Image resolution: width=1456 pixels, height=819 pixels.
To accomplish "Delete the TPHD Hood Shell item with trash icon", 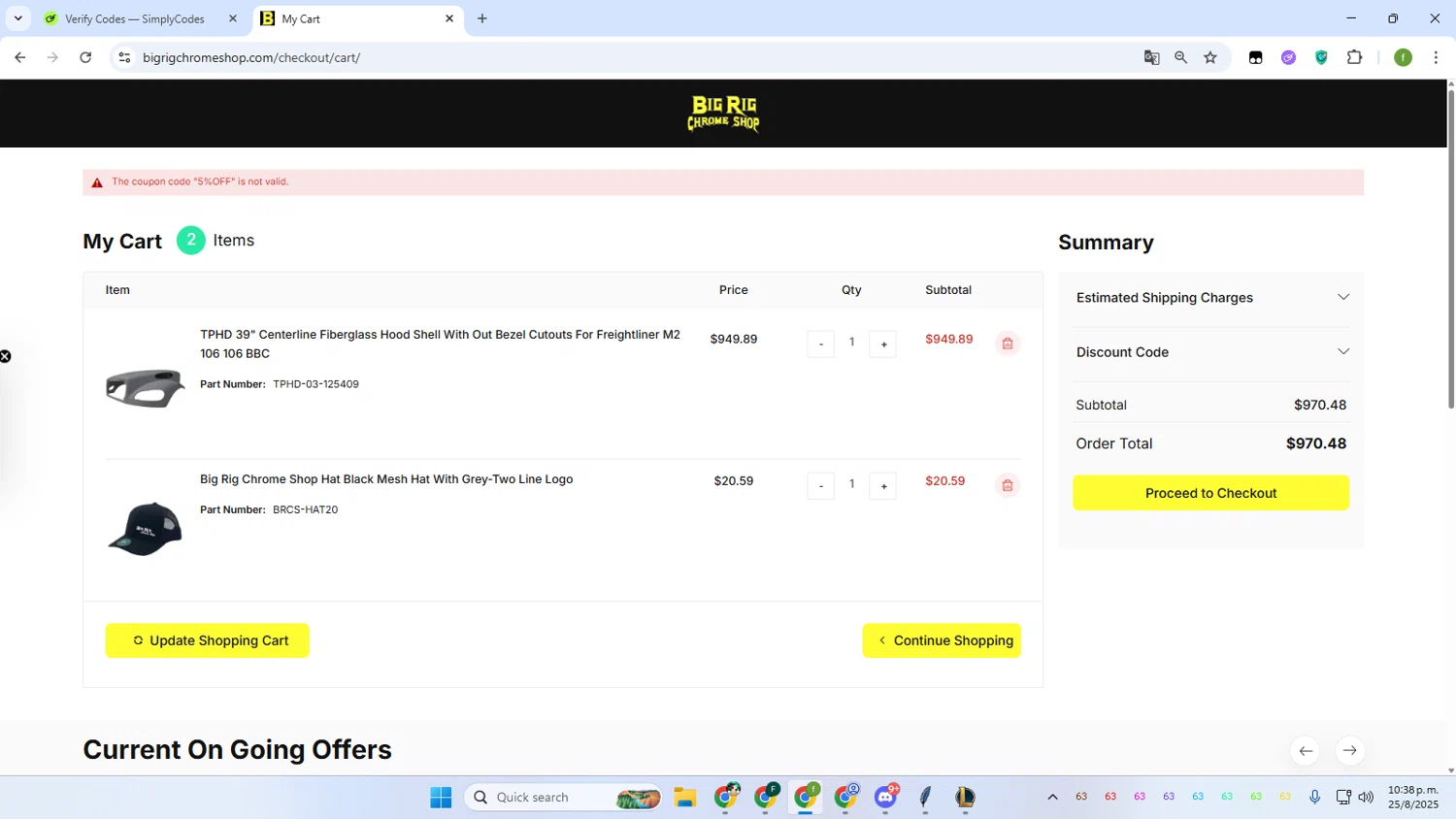I will 1008,344.
